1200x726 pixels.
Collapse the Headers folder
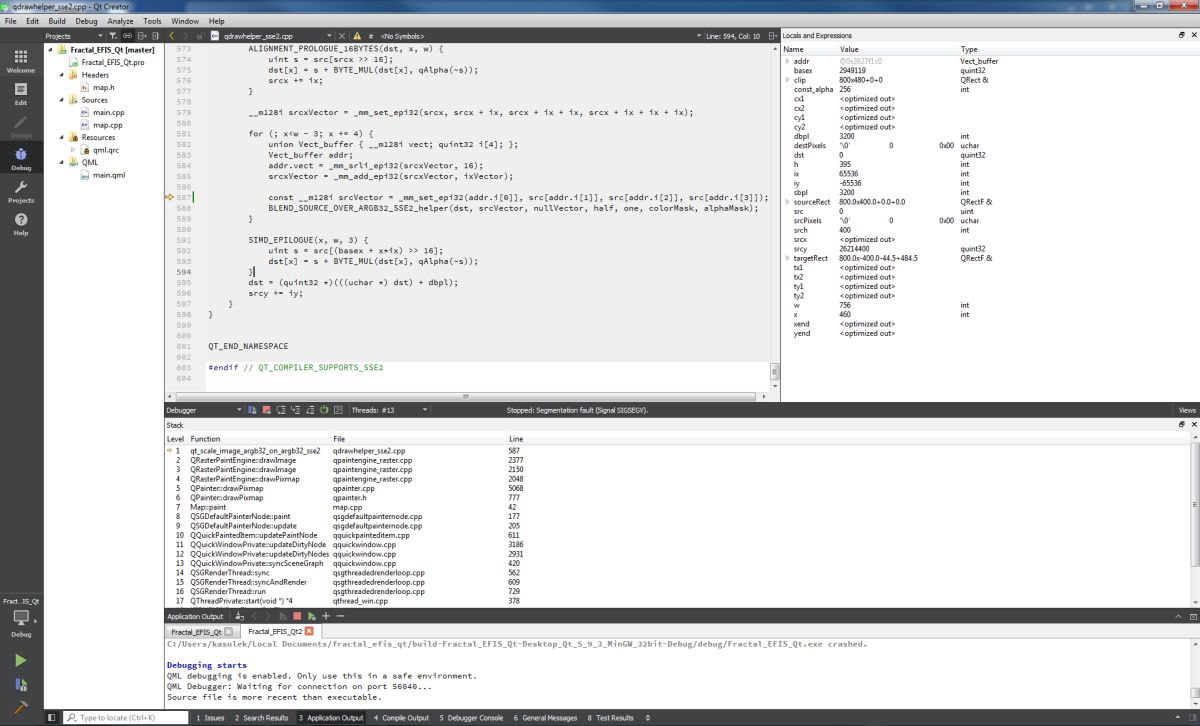coord(61,75)
